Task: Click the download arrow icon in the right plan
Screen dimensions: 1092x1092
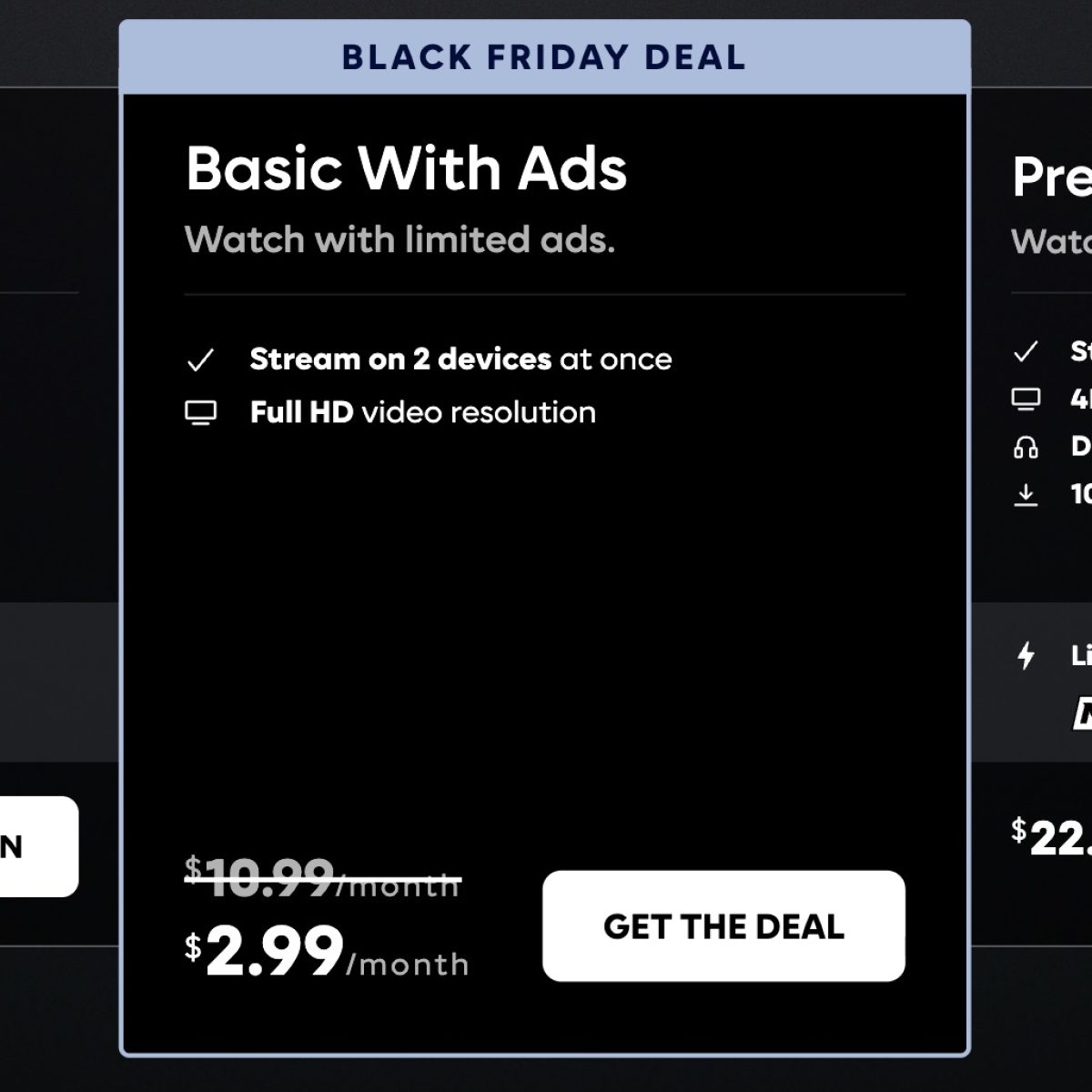Action: click(1026, 495)
